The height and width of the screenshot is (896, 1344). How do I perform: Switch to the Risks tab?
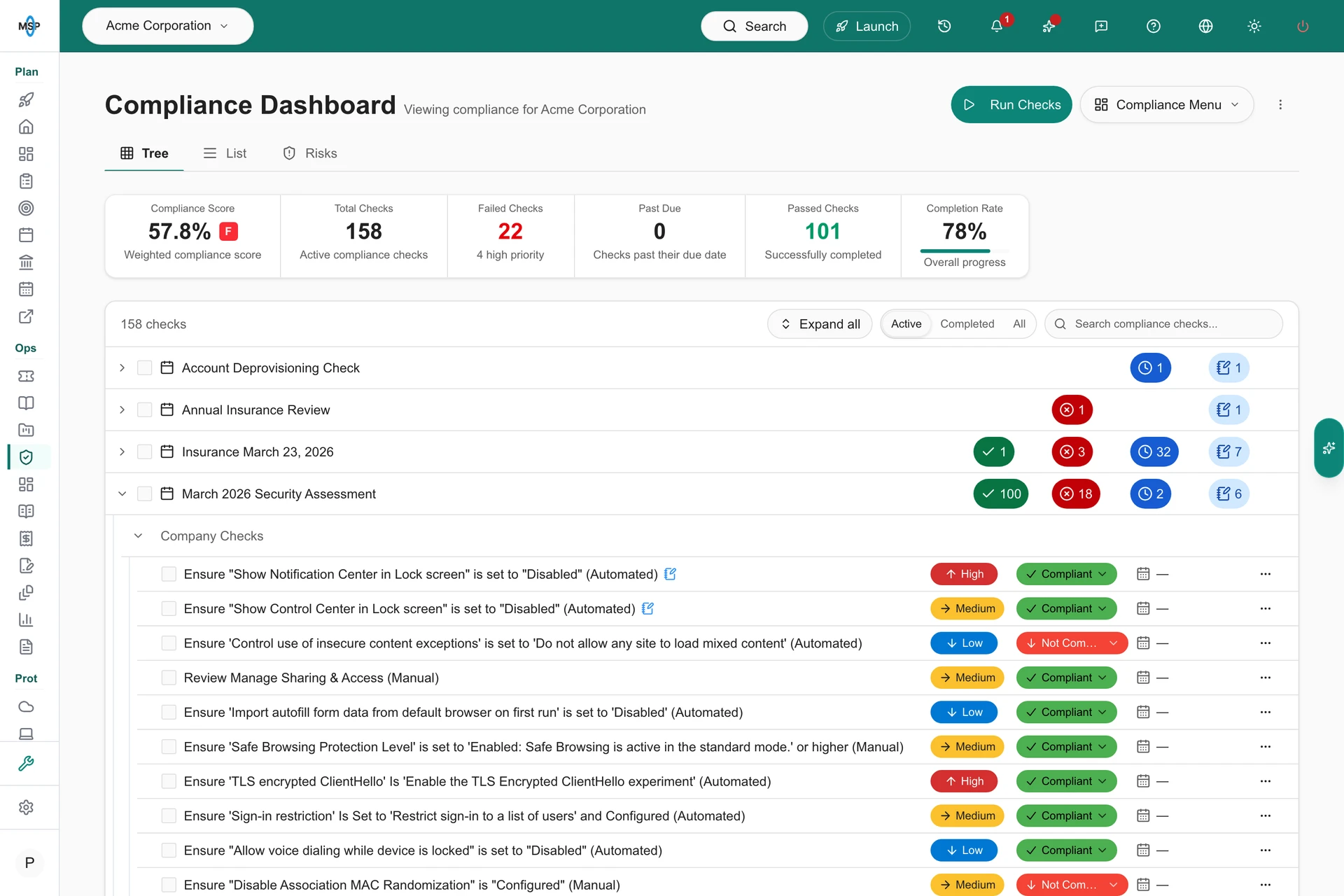(x=310, y=153)
